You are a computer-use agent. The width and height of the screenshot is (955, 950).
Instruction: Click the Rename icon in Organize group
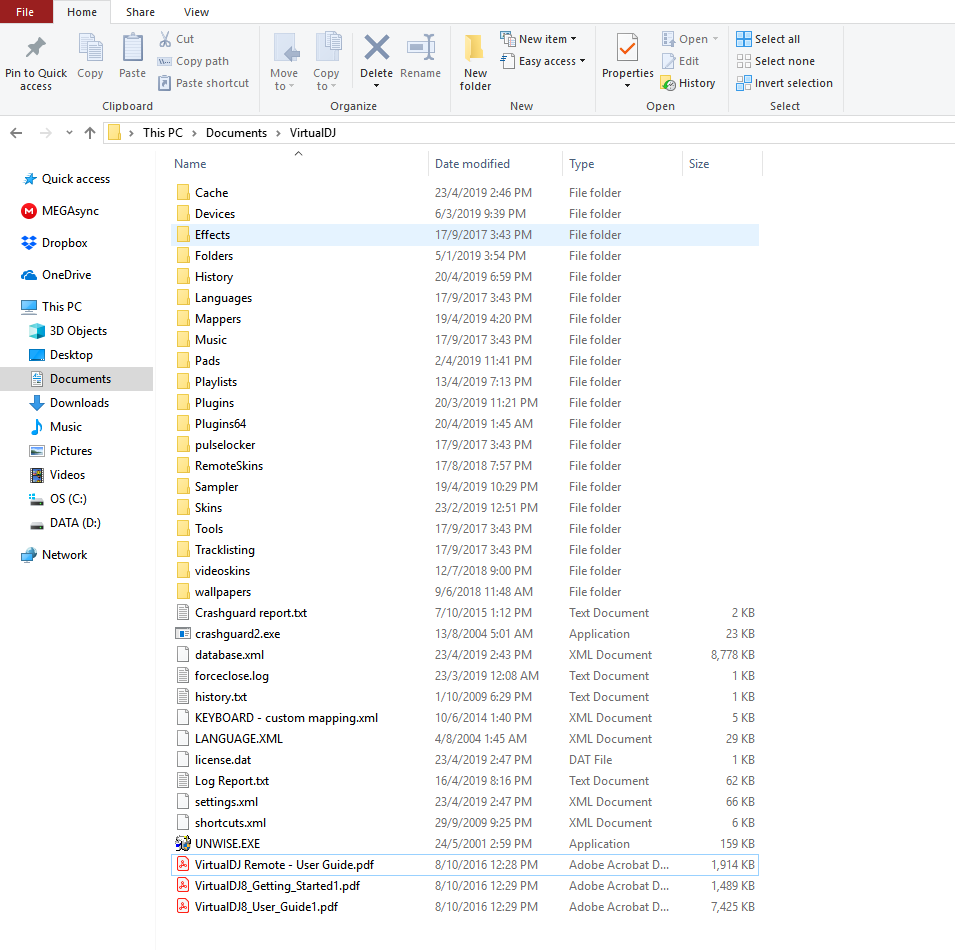[x=420, y=50]
